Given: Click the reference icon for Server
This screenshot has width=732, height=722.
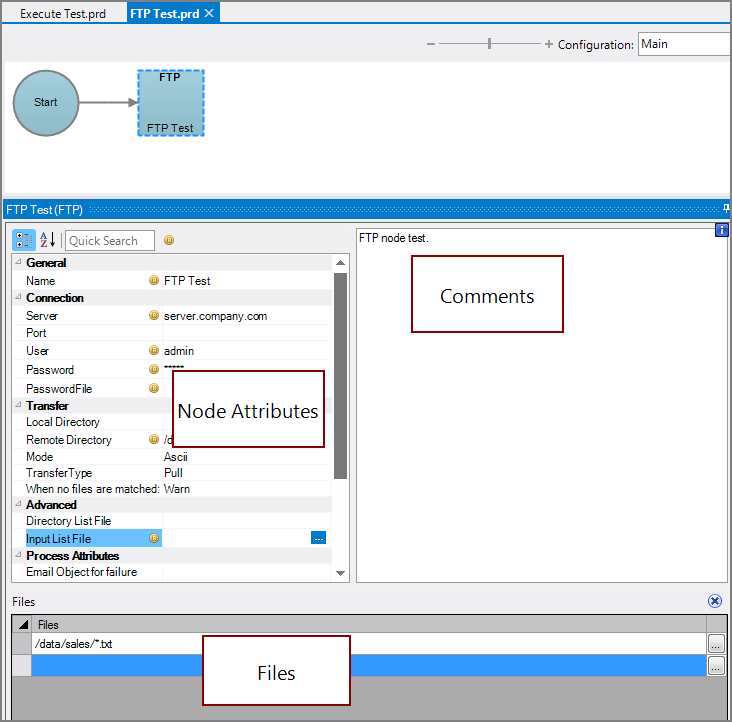Looking at the screenshot, I should [x=154, y=315].
